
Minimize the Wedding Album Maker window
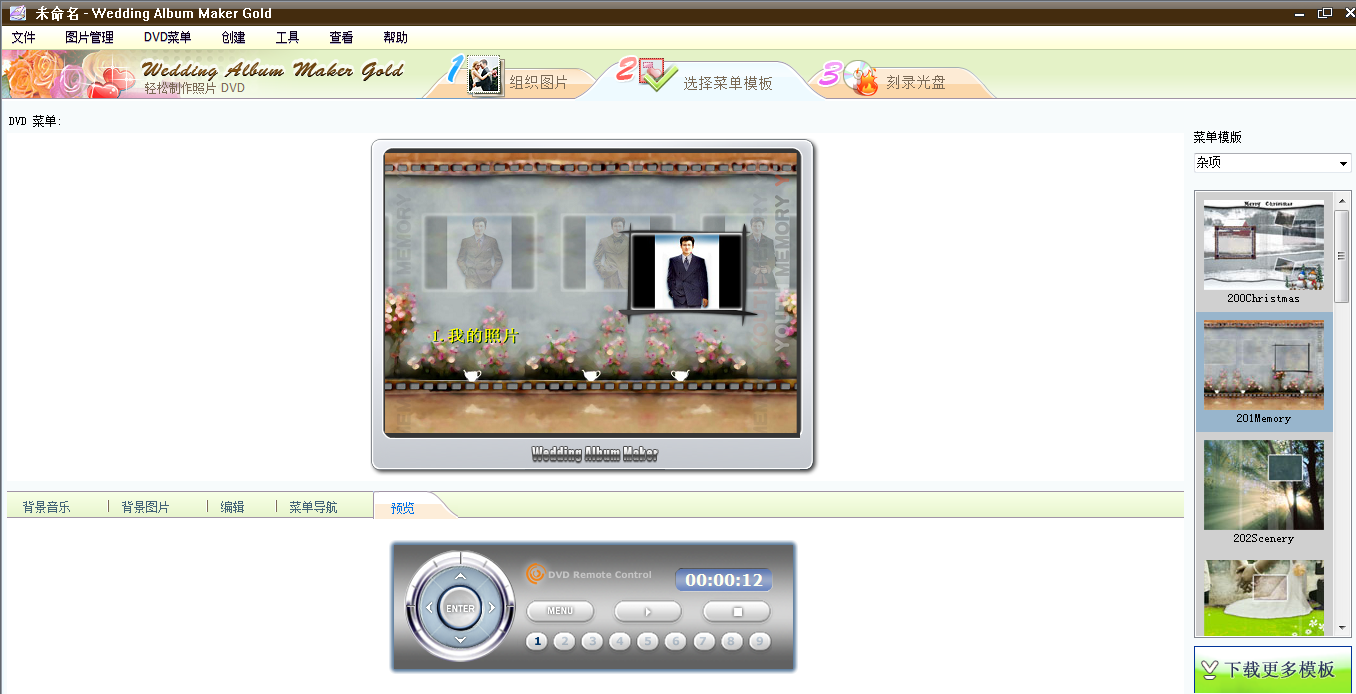1301,13
